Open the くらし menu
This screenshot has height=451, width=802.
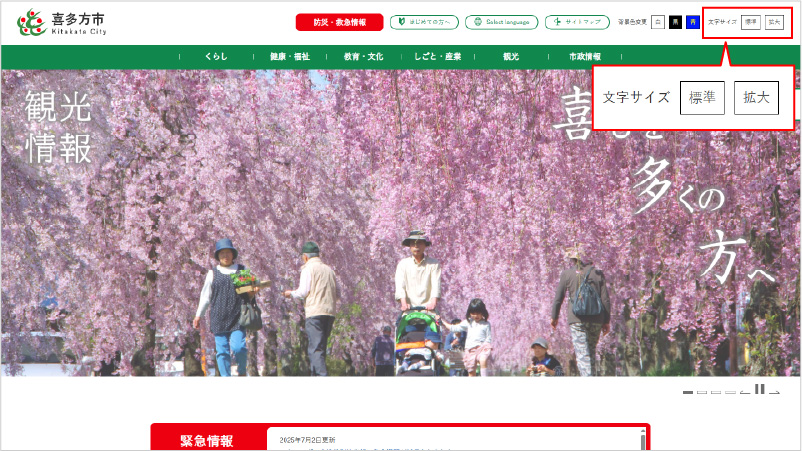click(216, 57)
